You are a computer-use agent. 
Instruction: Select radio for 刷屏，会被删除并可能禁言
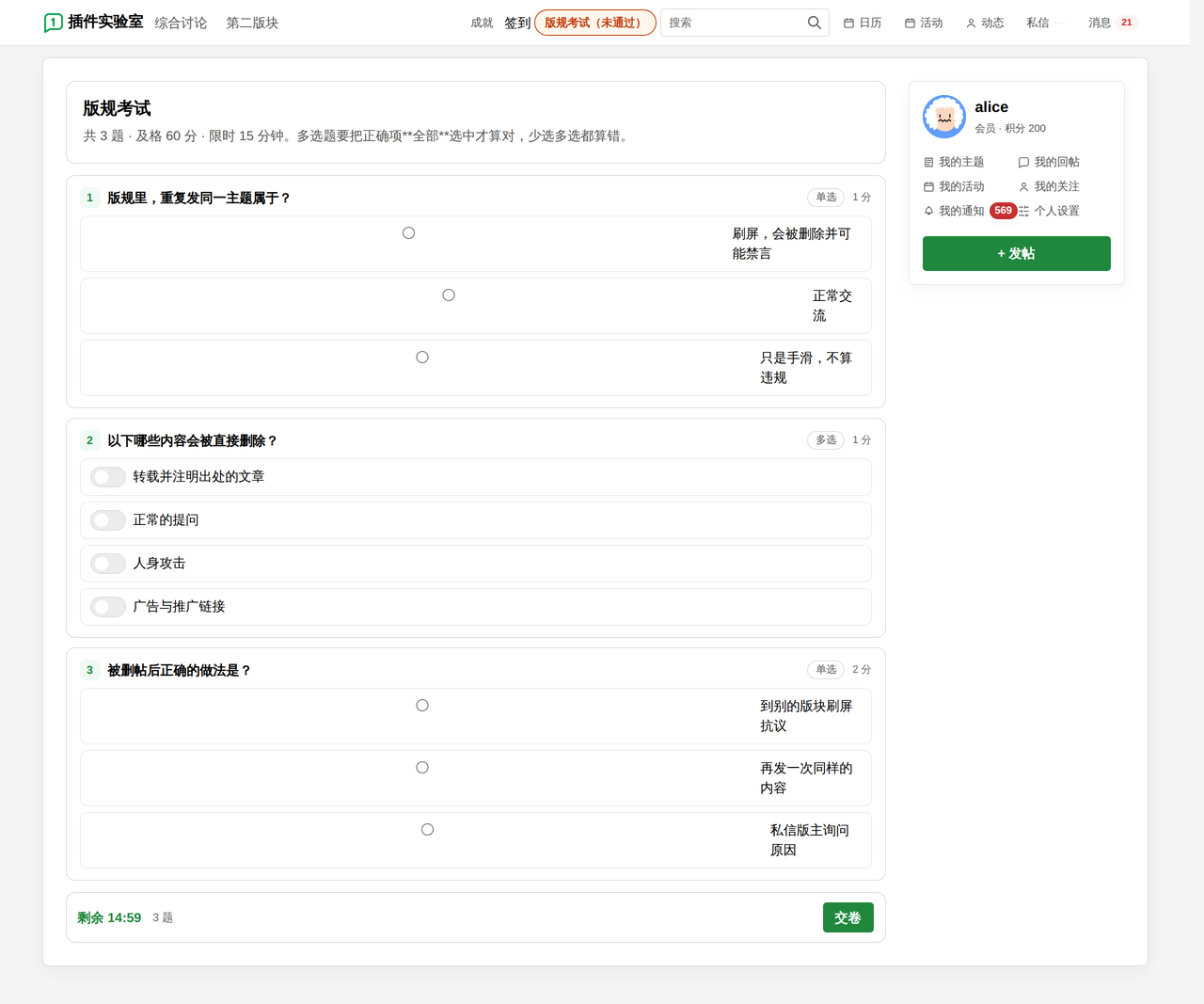pos(408,233)
